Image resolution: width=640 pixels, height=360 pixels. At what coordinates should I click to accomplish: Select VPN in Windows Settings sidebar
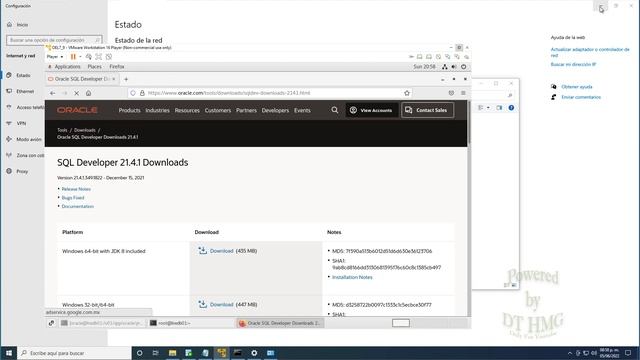[21, 123]
